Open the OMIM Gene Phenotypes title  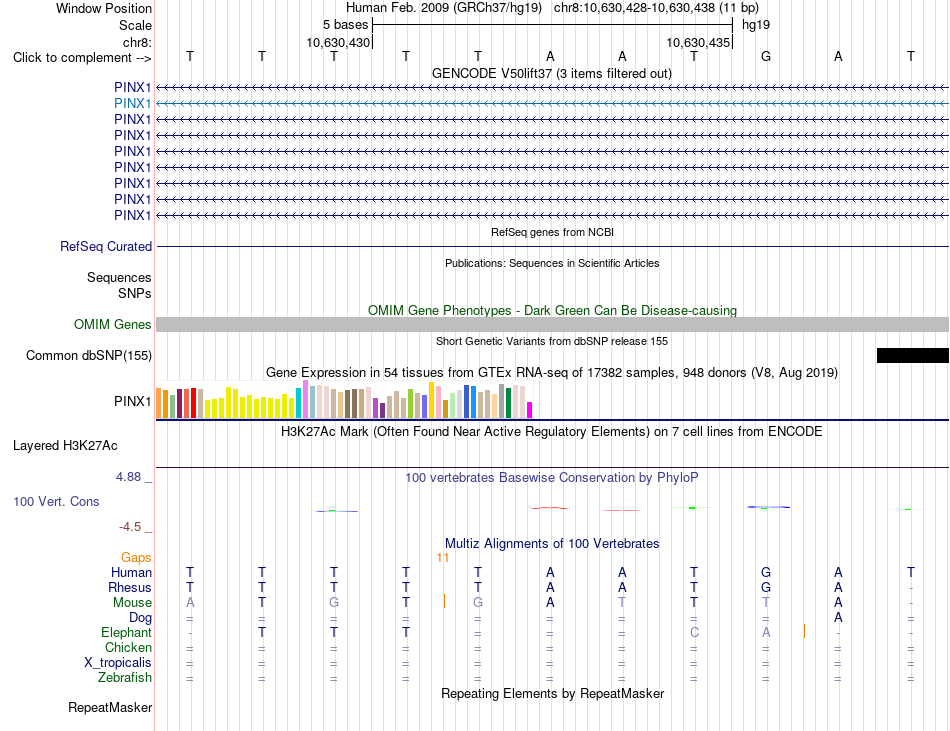[552, 311]
